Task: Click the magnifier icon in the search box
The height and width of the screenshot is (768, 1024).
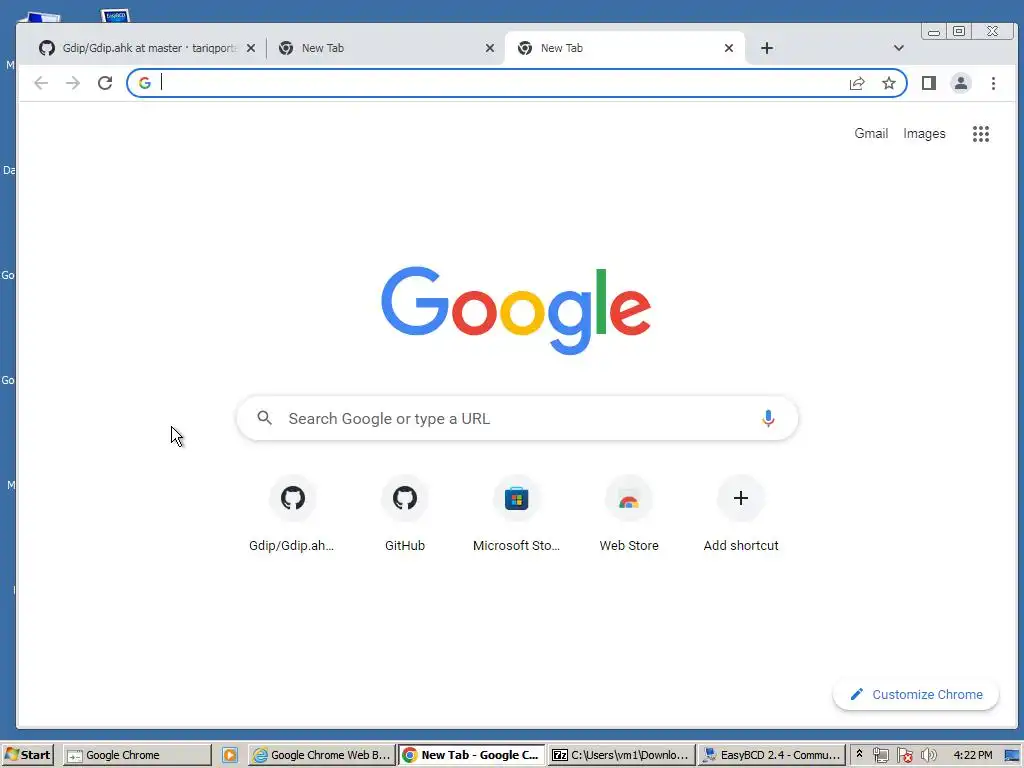Action: tap(264, 418)
